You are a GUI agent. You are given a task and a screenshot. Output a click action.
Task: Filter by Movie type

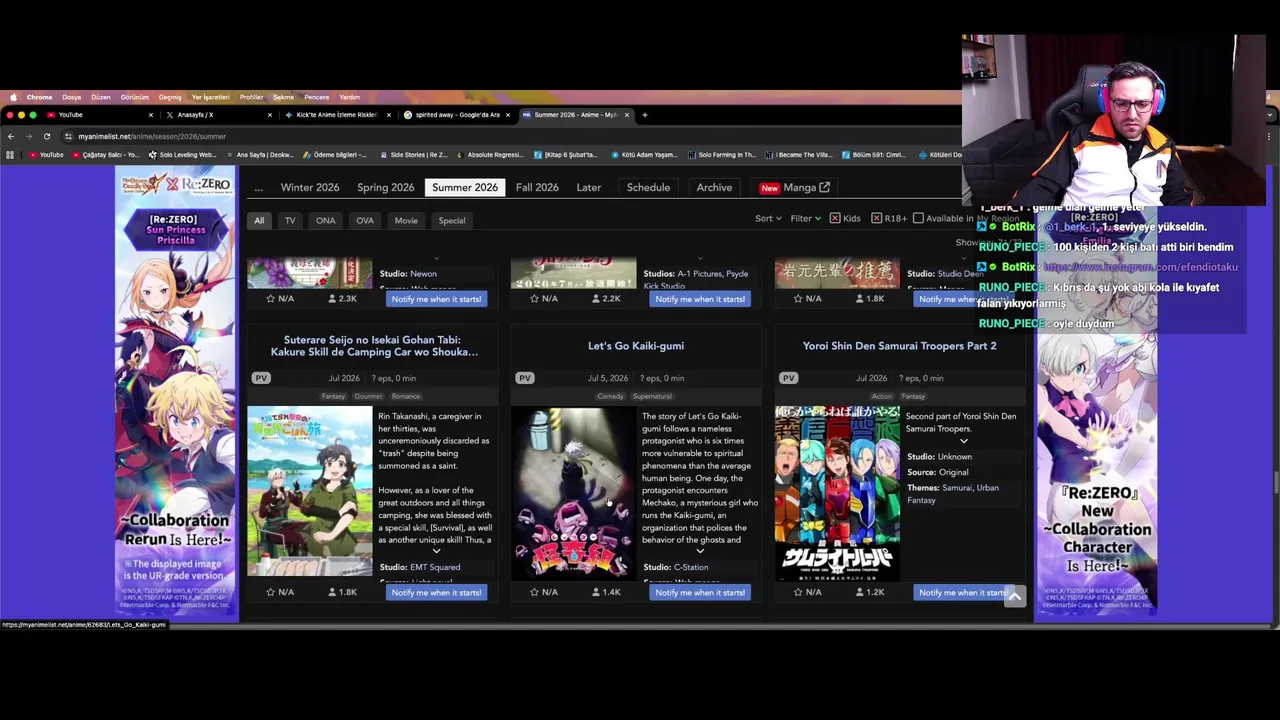click(x=406, y=220)
